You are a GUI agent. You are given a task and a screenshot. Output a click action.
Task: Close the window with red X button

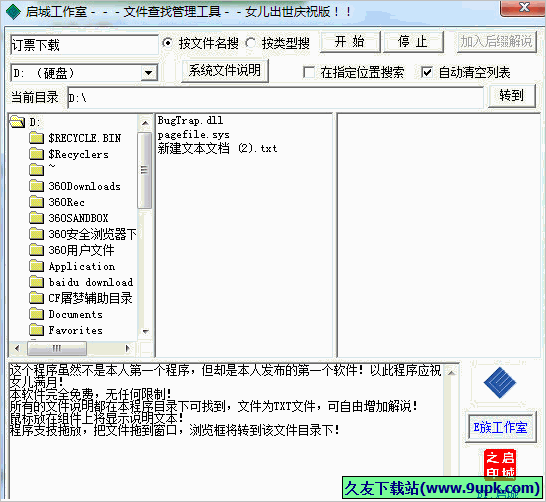[523, 8]
